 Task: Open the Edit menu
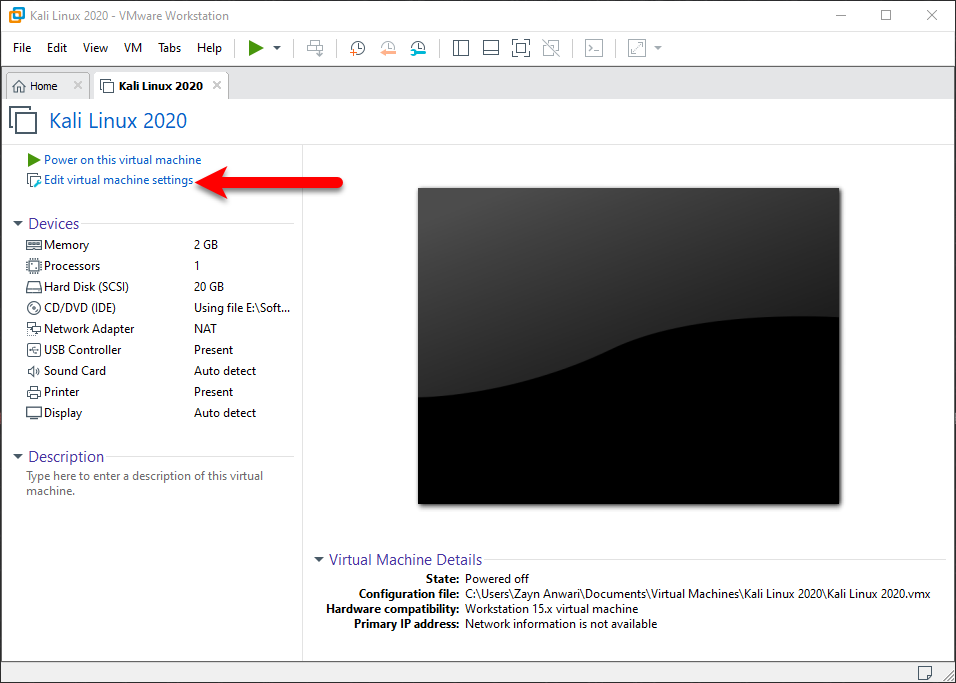(57, 48)
